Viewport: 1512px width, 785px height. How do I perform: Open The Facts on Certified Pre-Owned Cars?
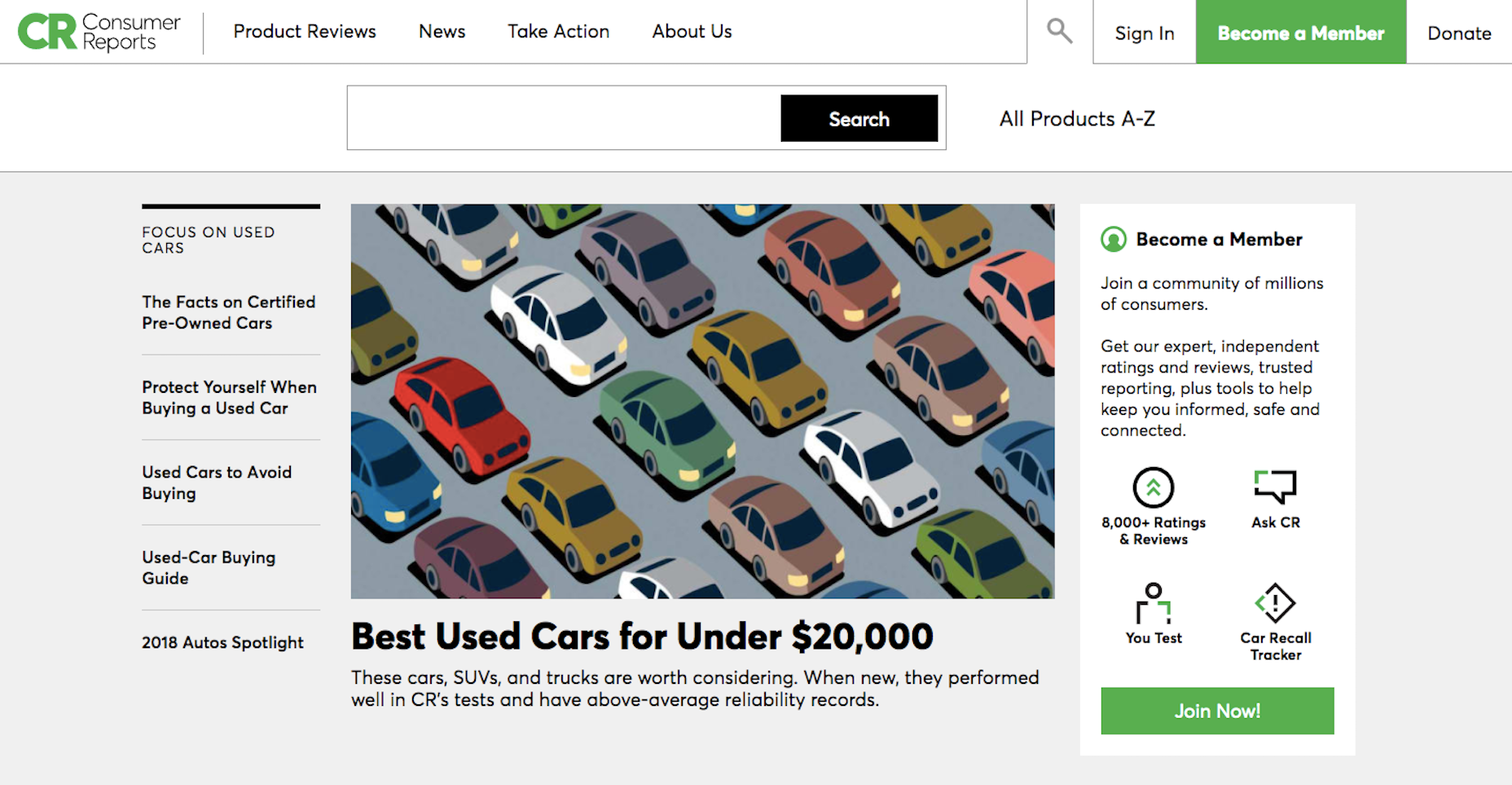(229, 312)
